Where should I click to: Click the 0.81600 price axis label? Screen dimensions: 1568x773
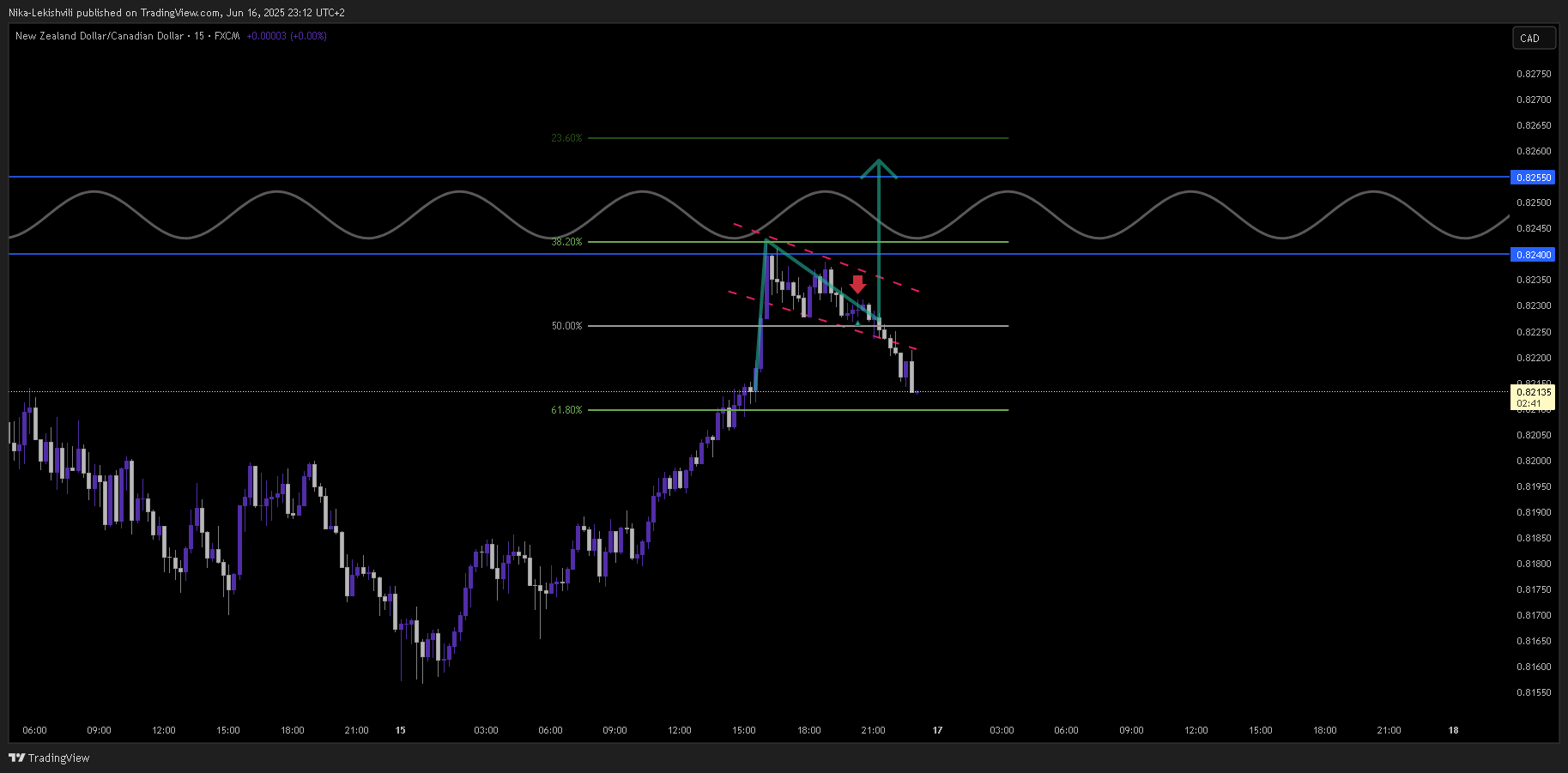(1534, 667)
